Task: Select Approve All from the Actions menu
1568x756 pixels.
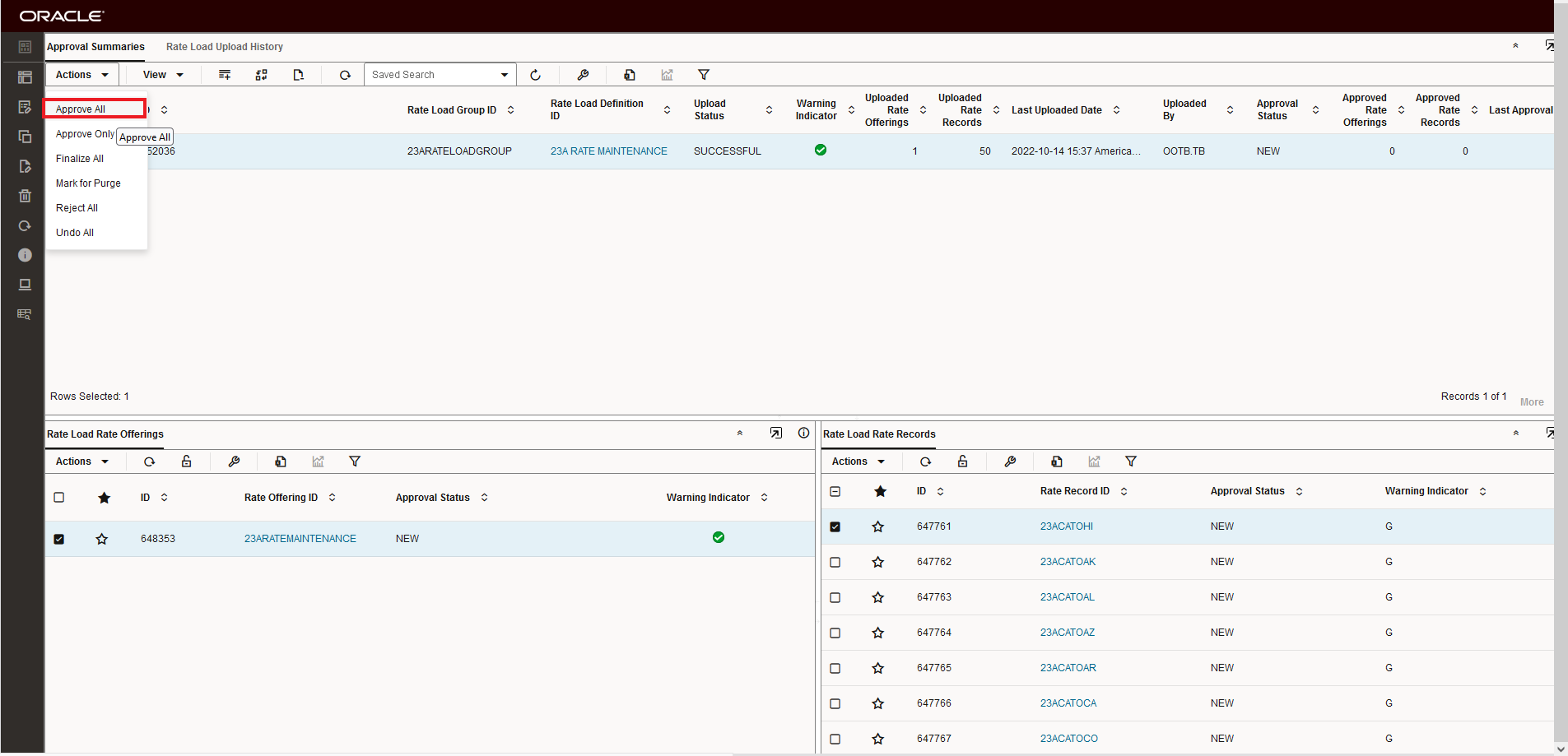Action: [81, 109]
